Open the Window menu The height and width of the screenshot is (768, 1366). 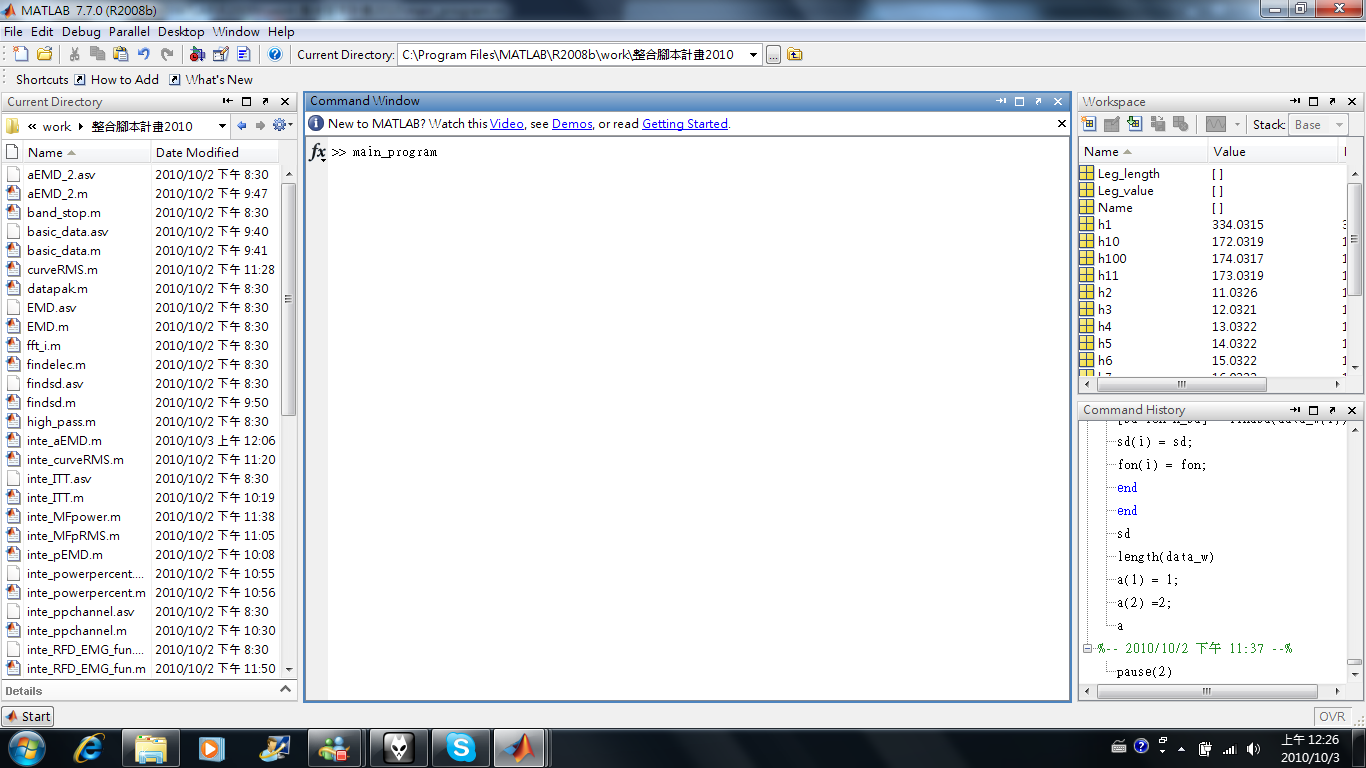point(236,32)
